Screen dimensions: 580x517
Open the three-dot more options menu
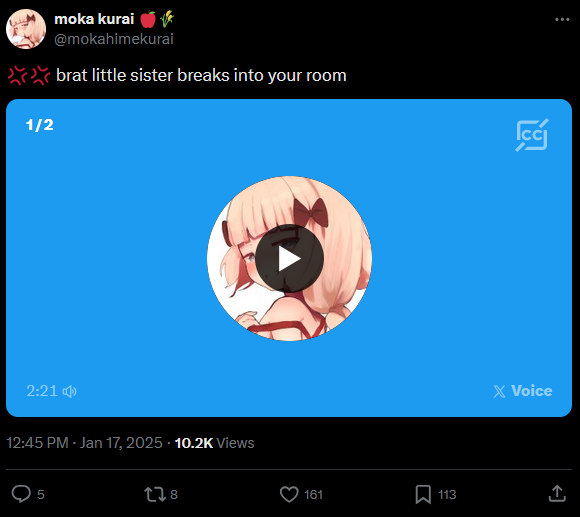[x=562, y=20]
